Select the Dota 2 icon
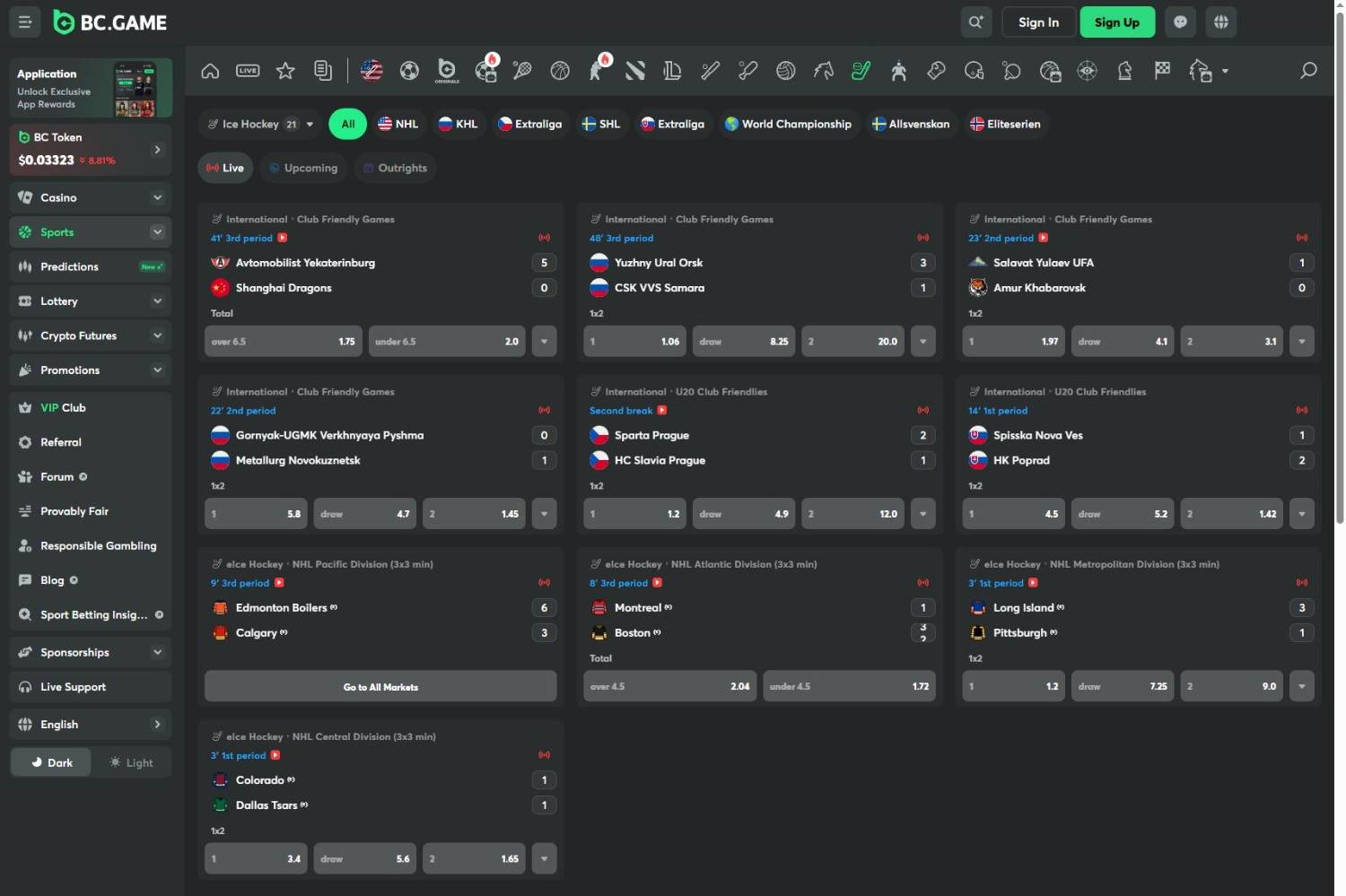Screen dimensions: 1346x896 635,71
